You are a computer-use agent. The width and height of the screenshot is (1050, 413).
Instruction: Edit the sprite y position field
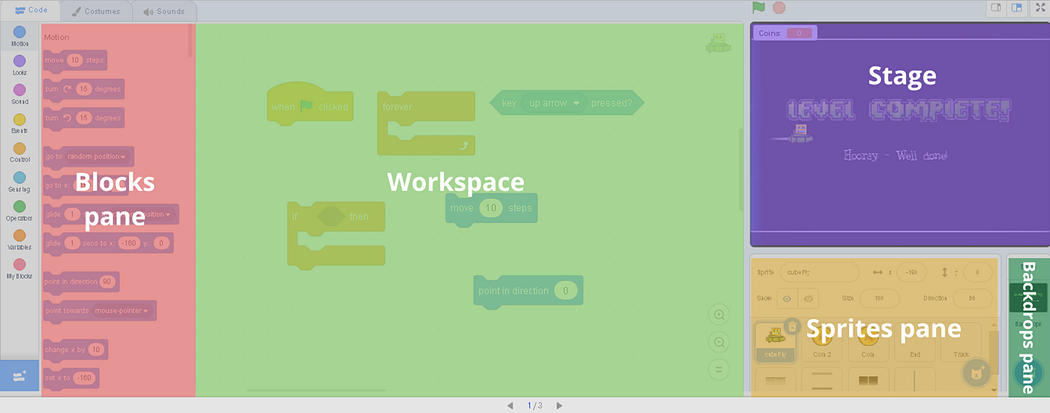978,272
